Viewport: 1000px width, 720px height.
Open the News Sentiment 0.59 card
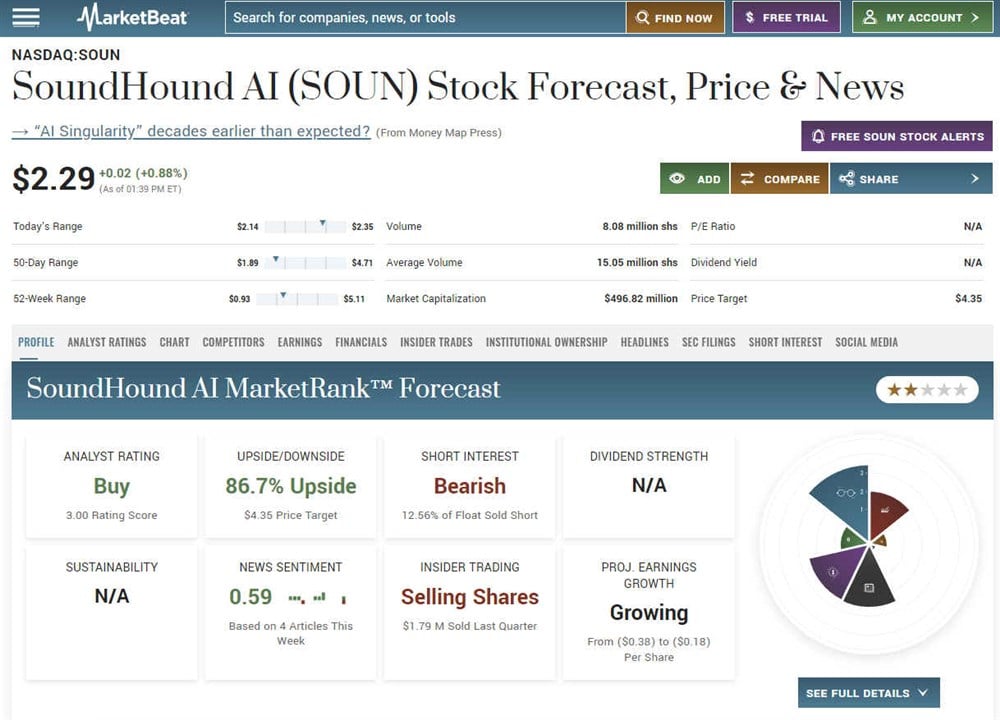[291, 613]
